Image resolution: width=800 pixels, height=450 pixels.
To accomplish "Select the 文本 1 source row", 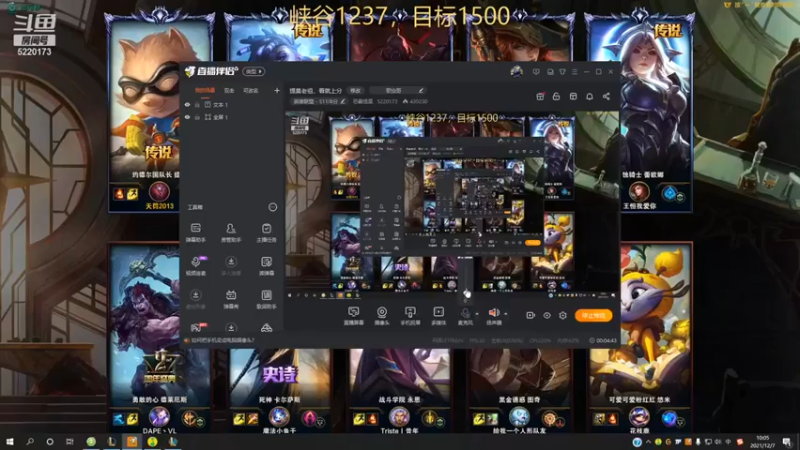I will [233, 105].
